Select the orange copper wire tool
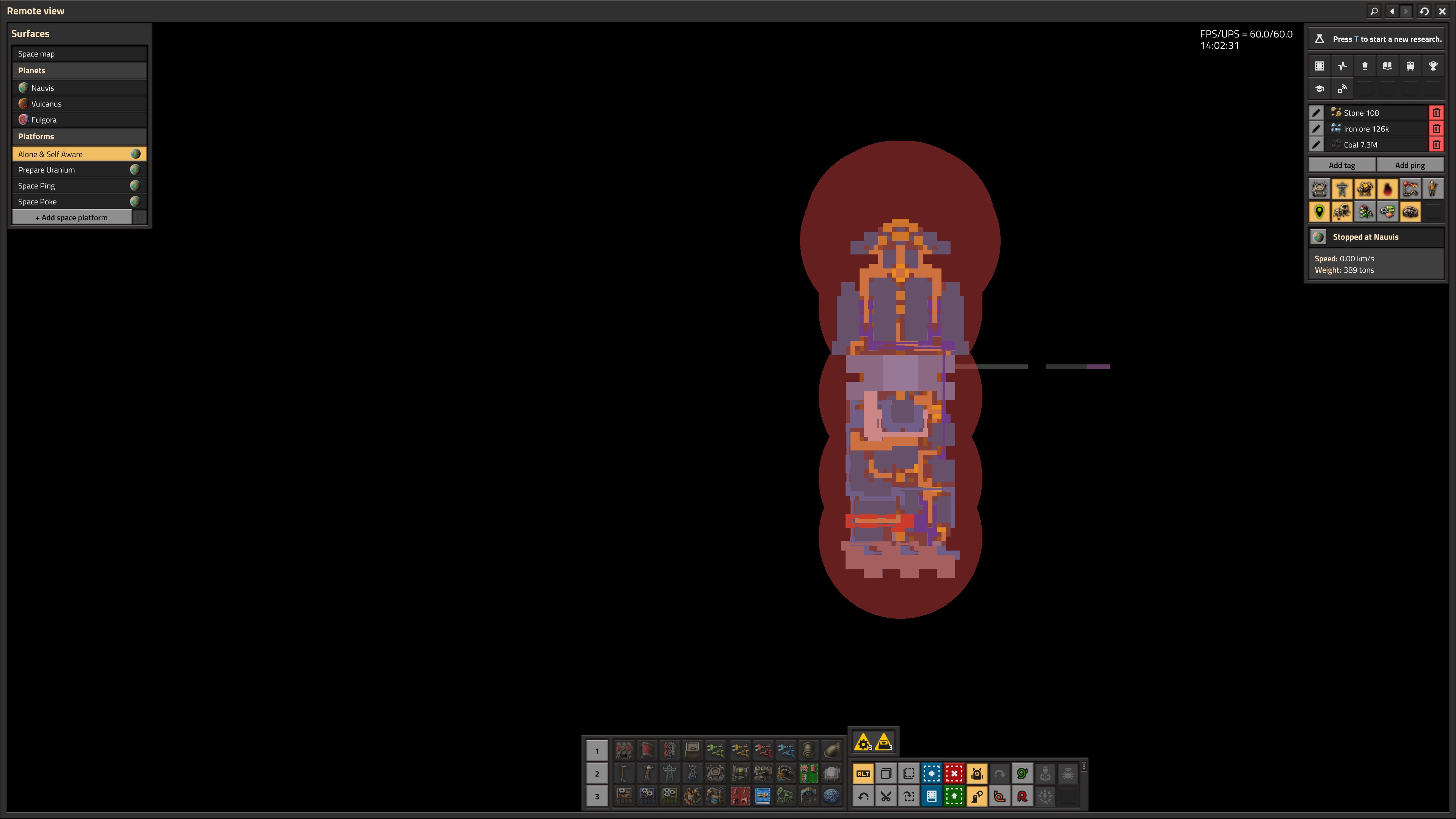1456x819 pixels. pos(999,796)
